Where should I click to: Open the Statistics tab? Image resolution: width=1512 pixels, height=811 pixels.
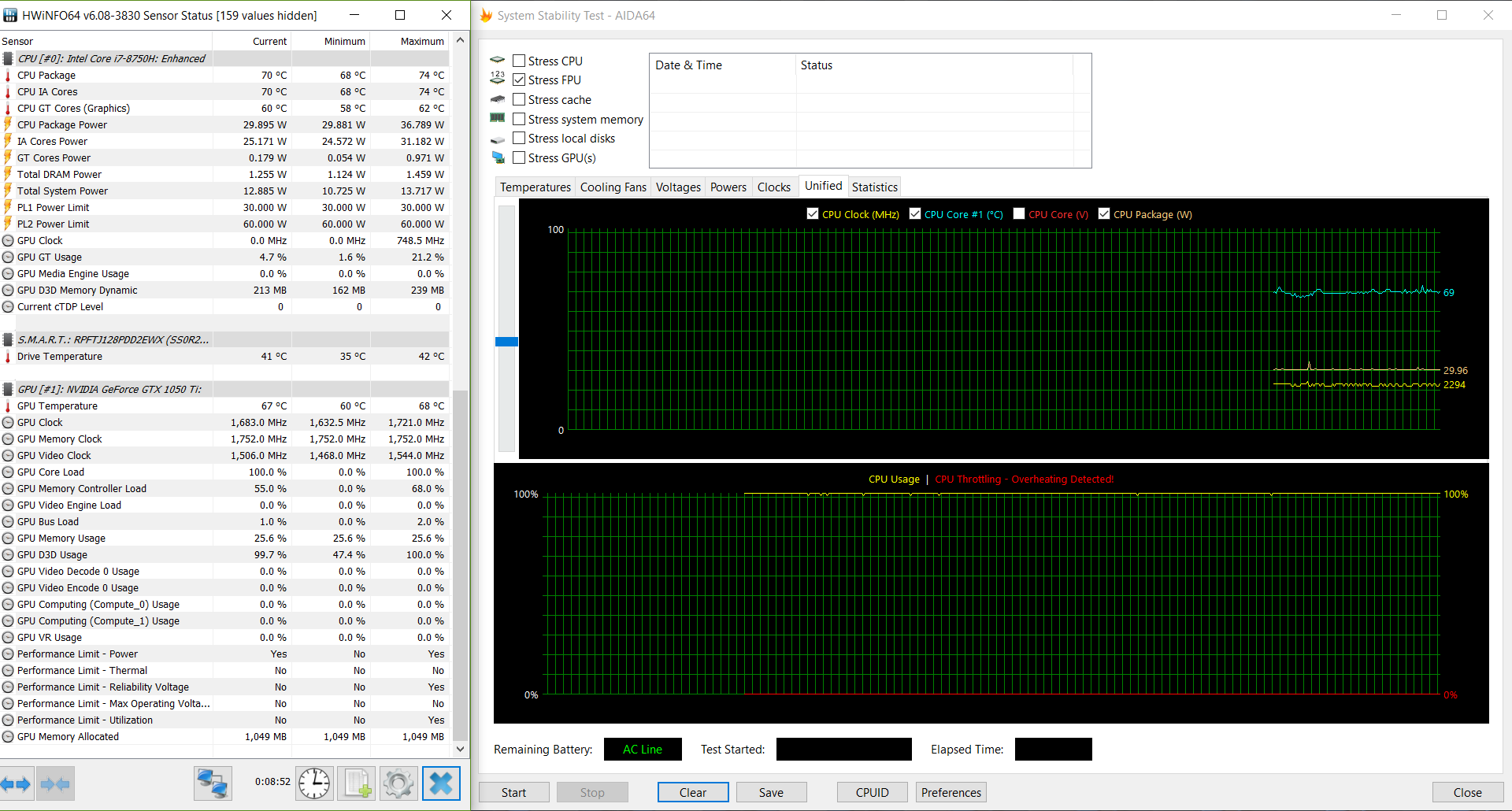(x=874, y=187)
